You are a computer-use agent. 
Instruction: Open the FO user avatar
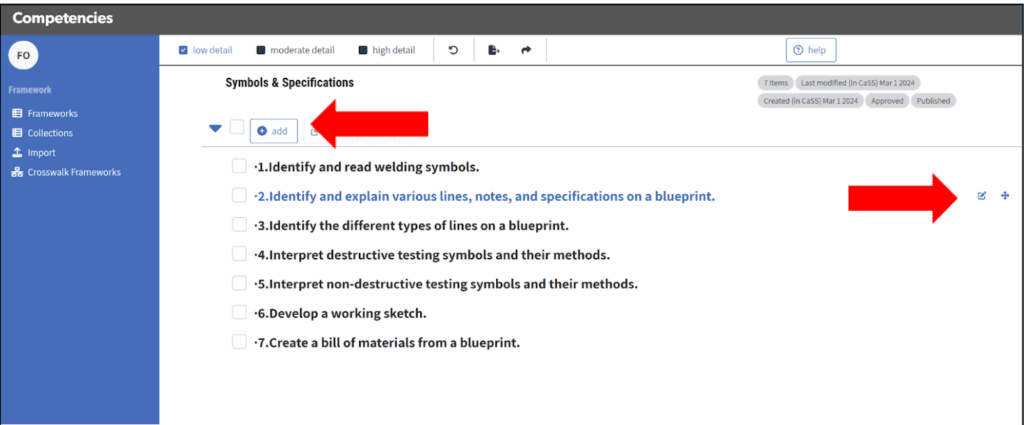coord(23,56)
